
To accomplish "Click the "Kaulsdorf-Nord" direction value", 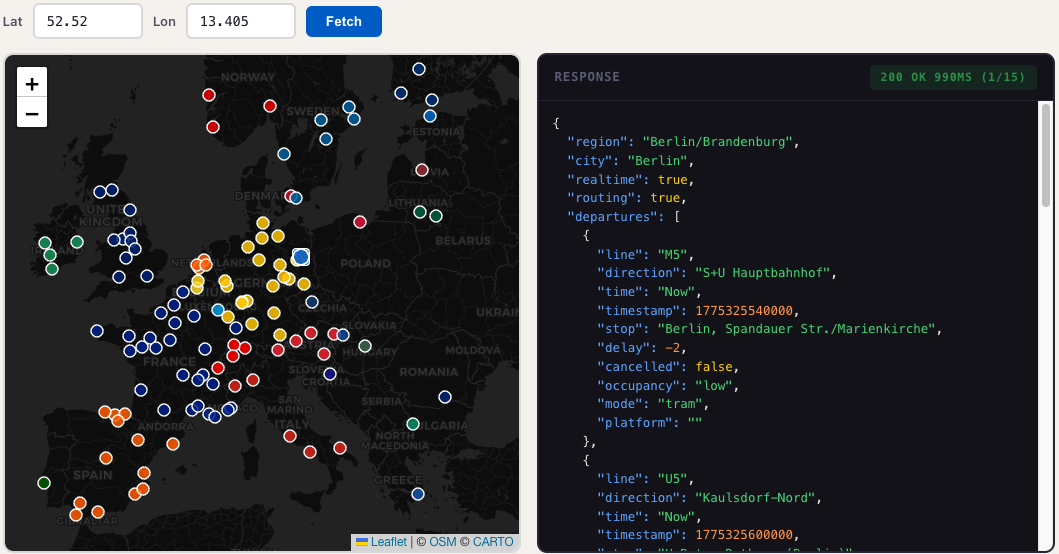I will tap(755, 498).
